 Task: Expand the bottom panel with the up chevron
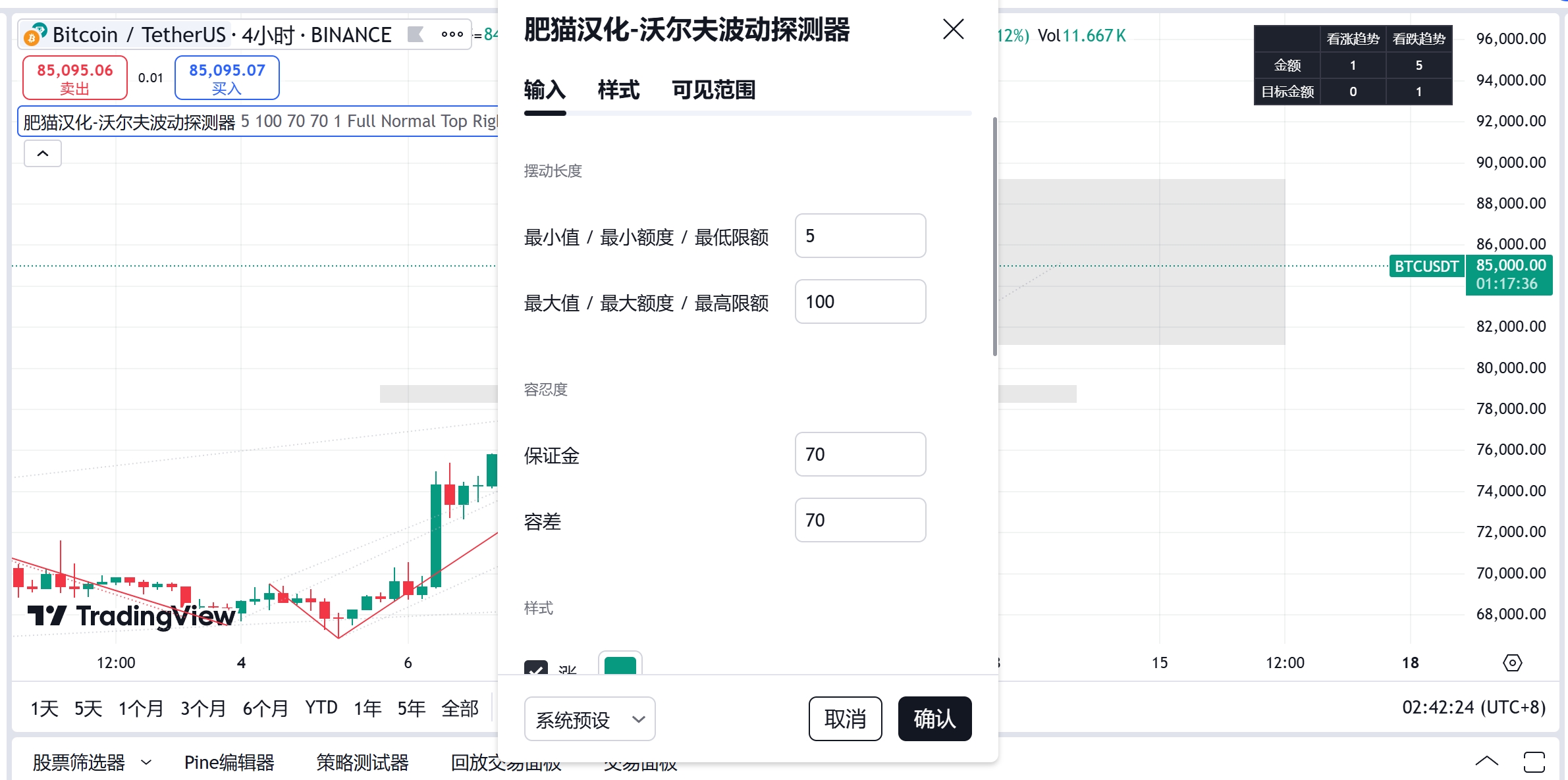1486,762
